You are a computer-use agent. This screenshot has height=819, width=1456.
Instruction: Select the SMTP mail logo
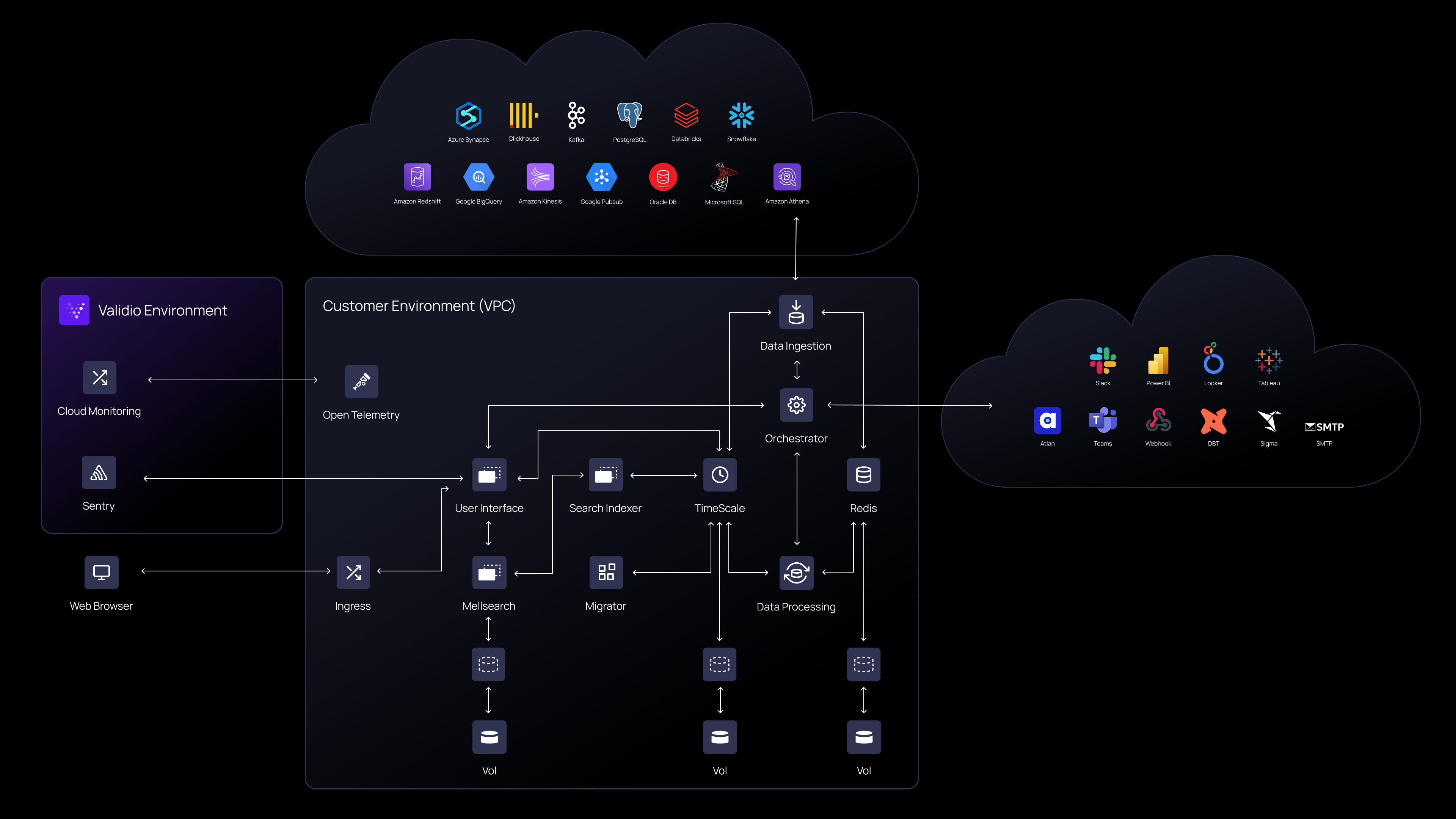(x=1324, y=427)
